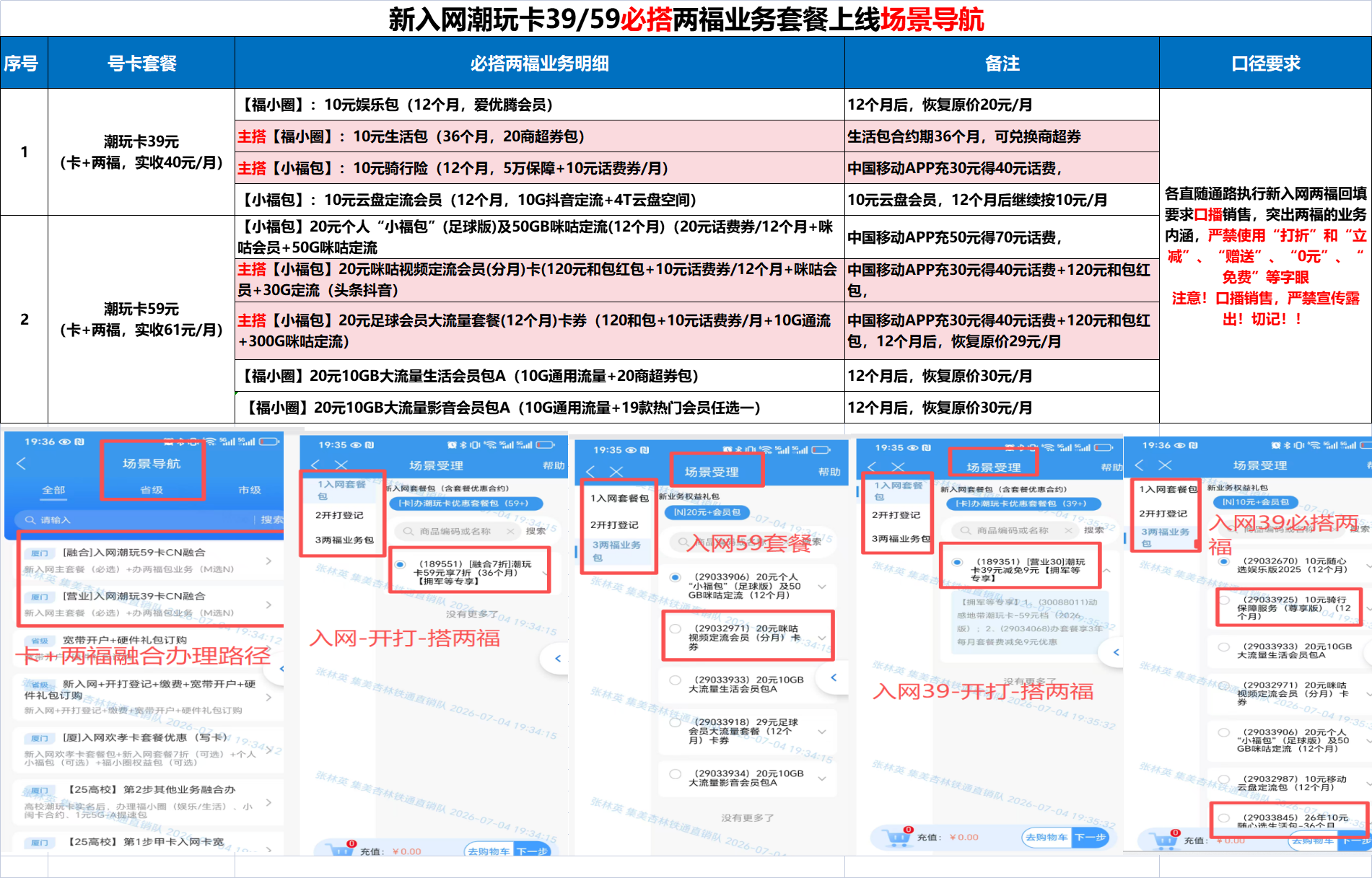Close the 入网59套餐 phone screen with X

(x=616, y=471)
